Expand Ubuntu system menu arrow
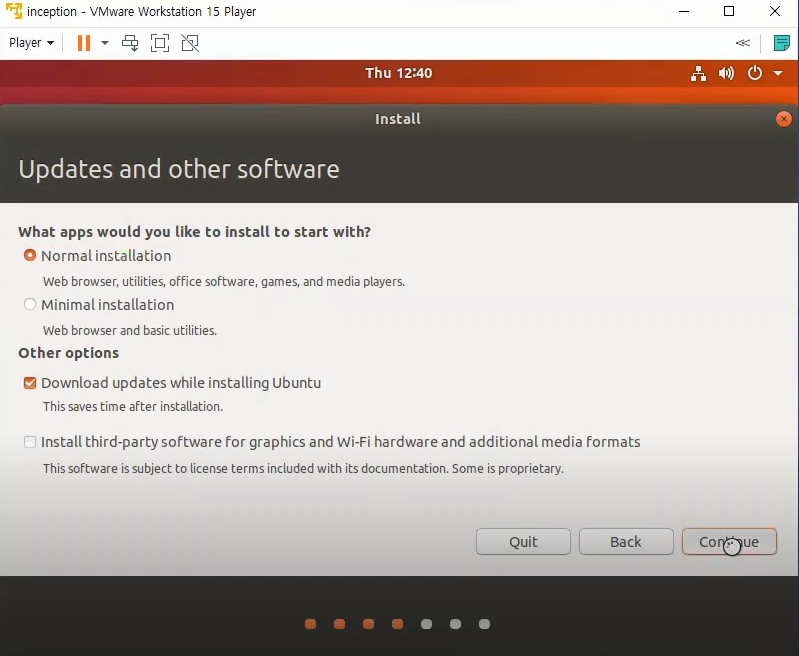 778,73
